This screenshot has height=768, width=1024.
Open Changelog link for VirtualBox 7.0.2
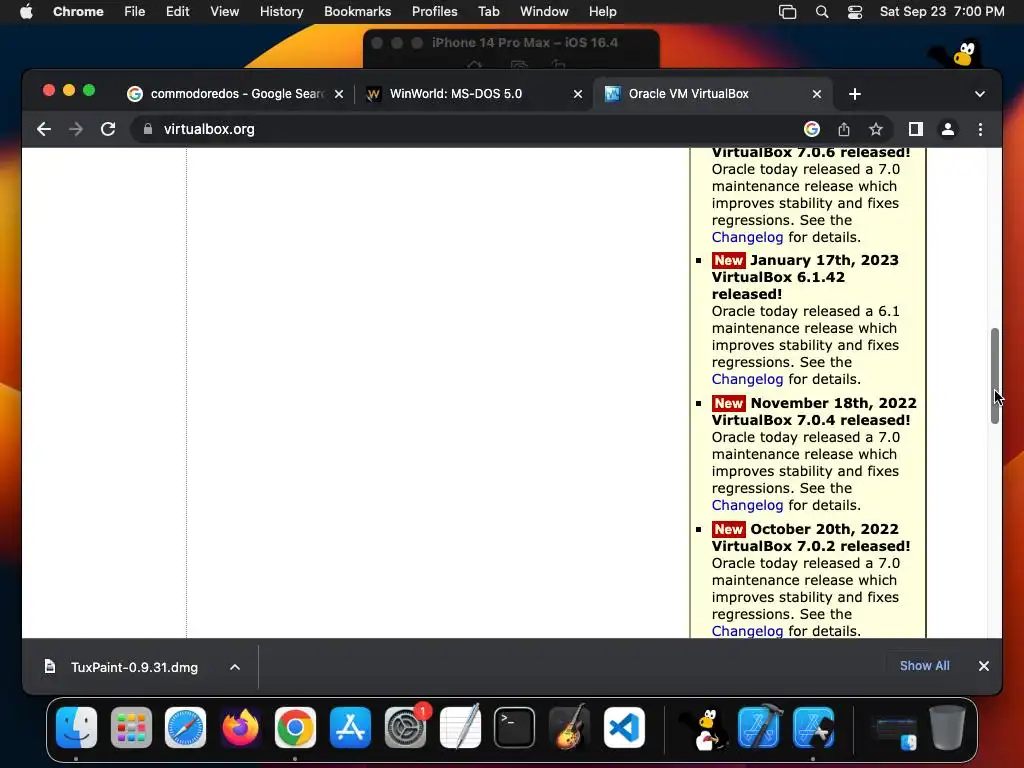coord(747,631)
